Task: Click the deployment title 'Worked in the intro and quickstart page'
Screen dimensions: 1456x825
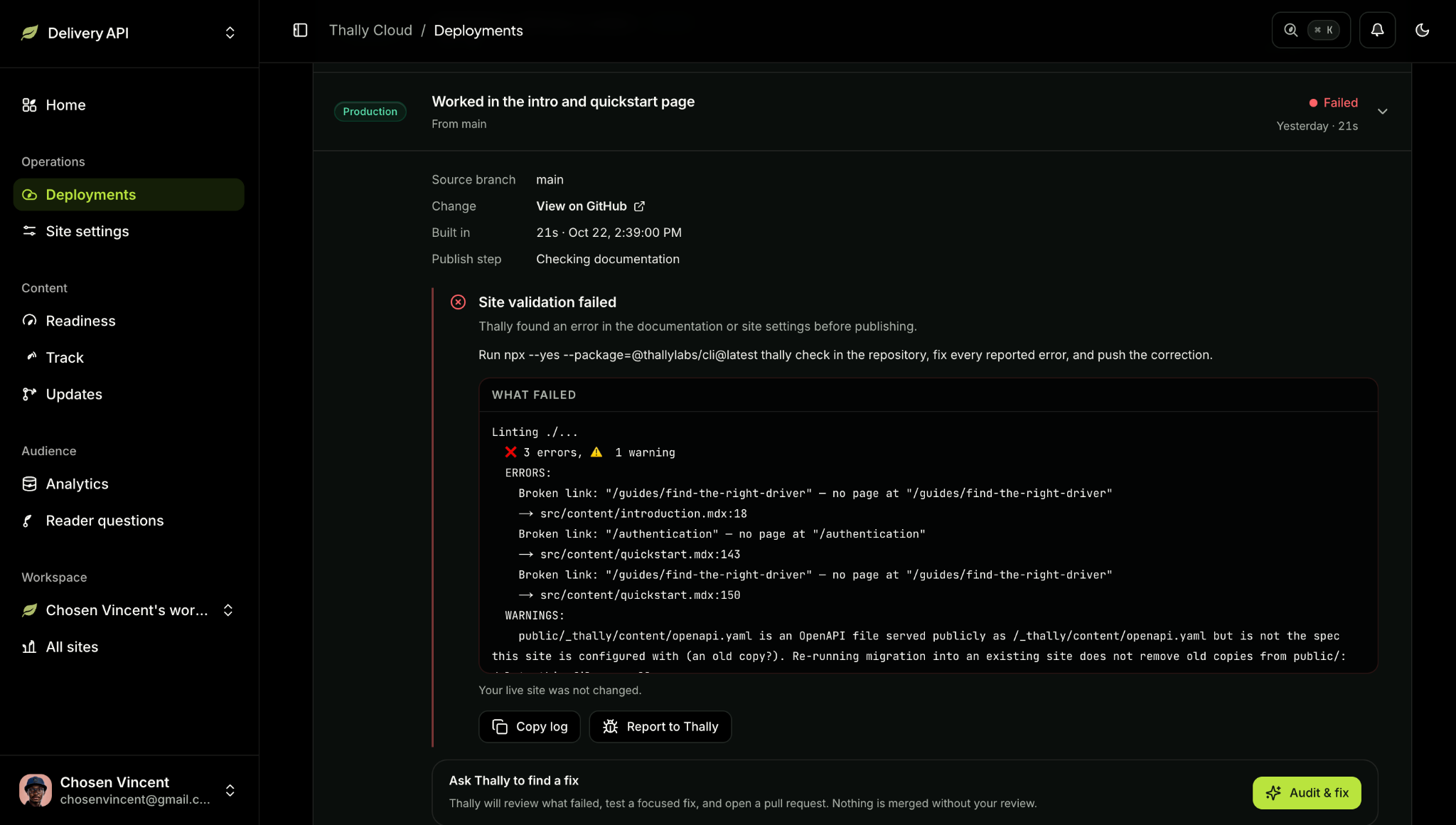Action: point(563,102)
